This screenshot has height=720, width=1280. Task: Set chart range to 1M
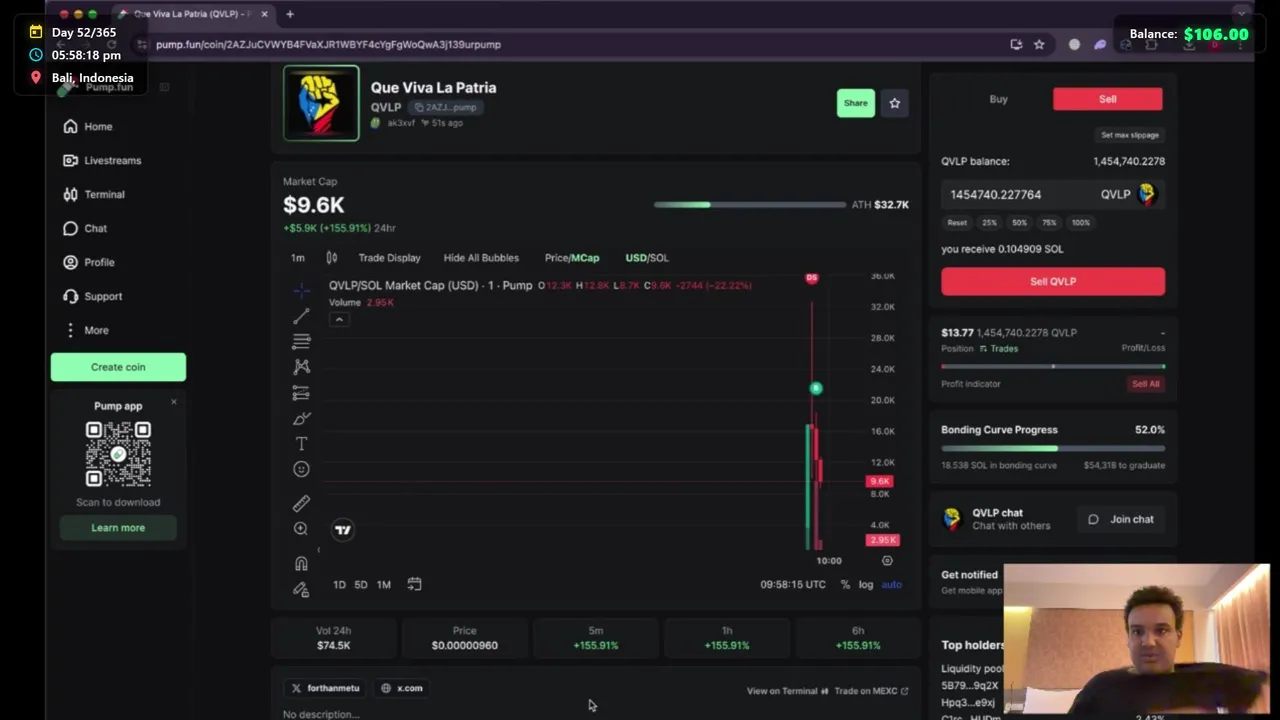tap(384, 585)
